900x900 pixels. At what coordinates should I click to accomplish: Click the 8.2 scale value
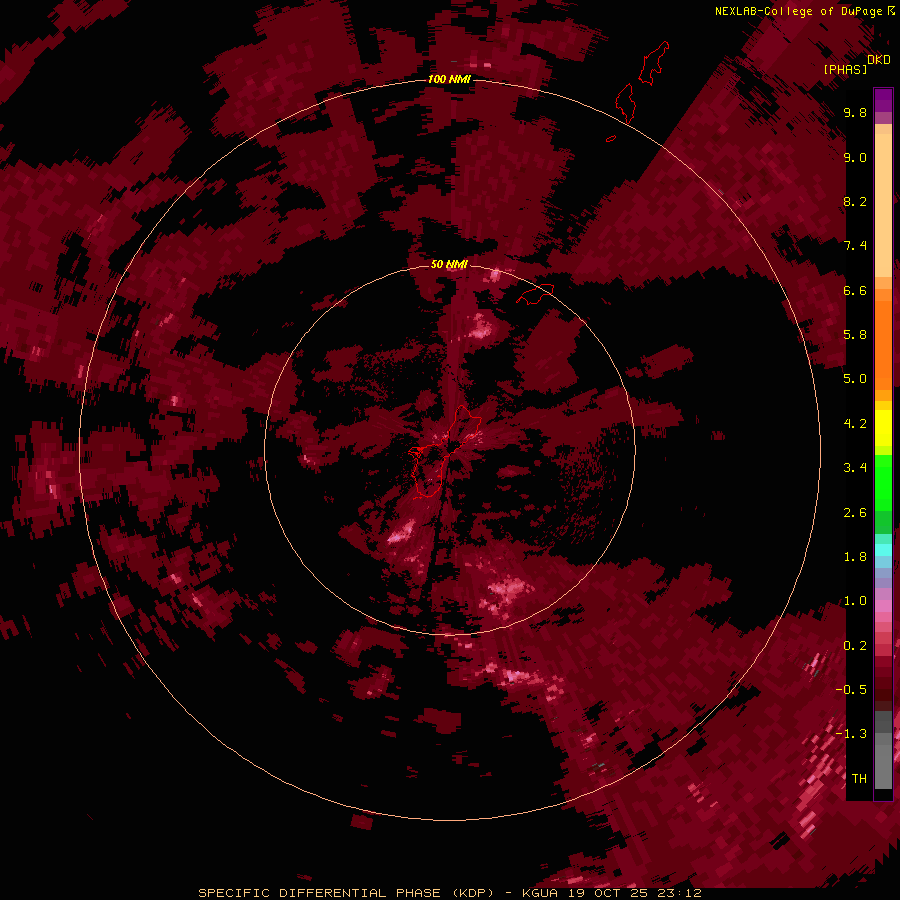click(x=855, y=201)
